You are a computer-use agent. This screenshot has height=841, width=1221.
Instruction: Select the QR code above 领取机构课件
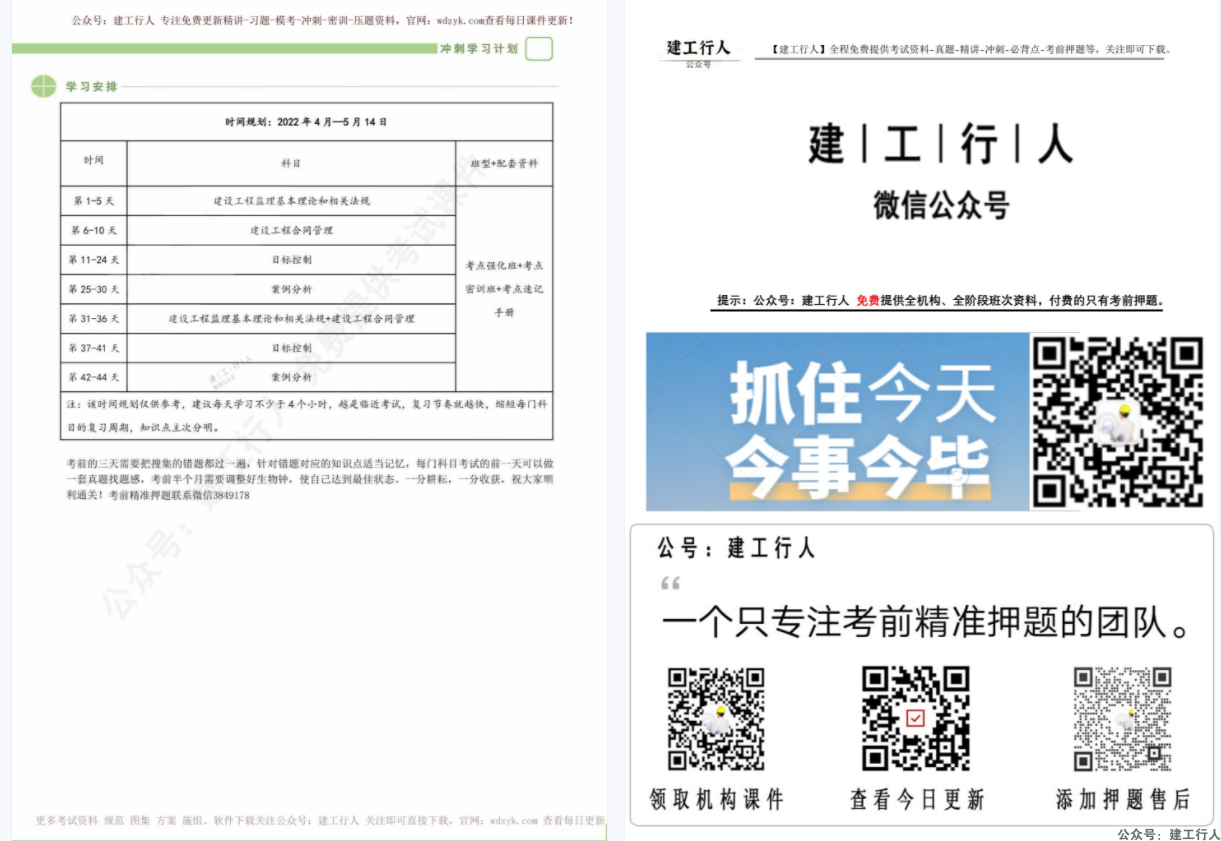tap(716, 719)
